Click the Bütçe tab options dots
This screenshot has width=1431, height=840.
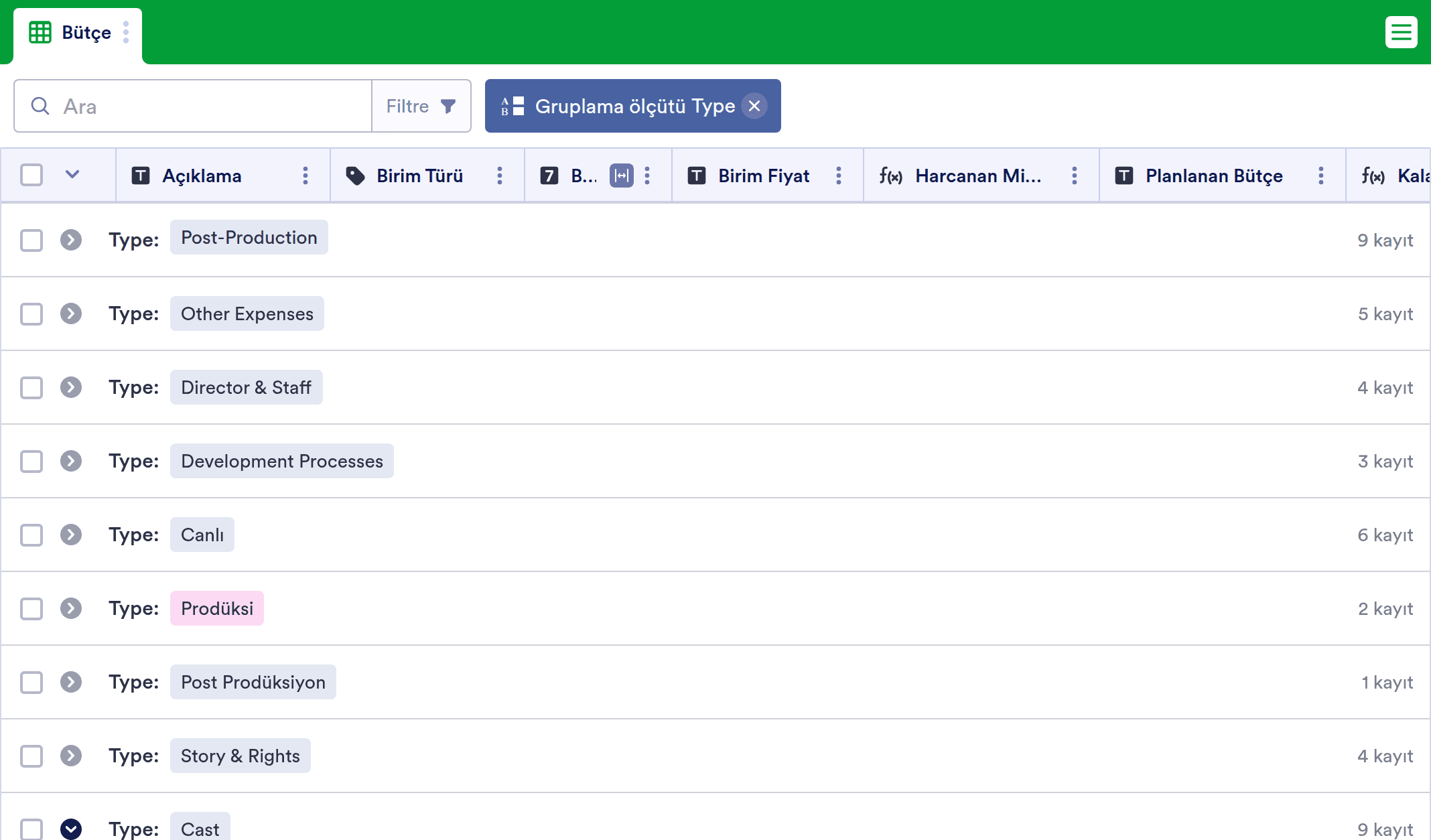tap(126, 32)
